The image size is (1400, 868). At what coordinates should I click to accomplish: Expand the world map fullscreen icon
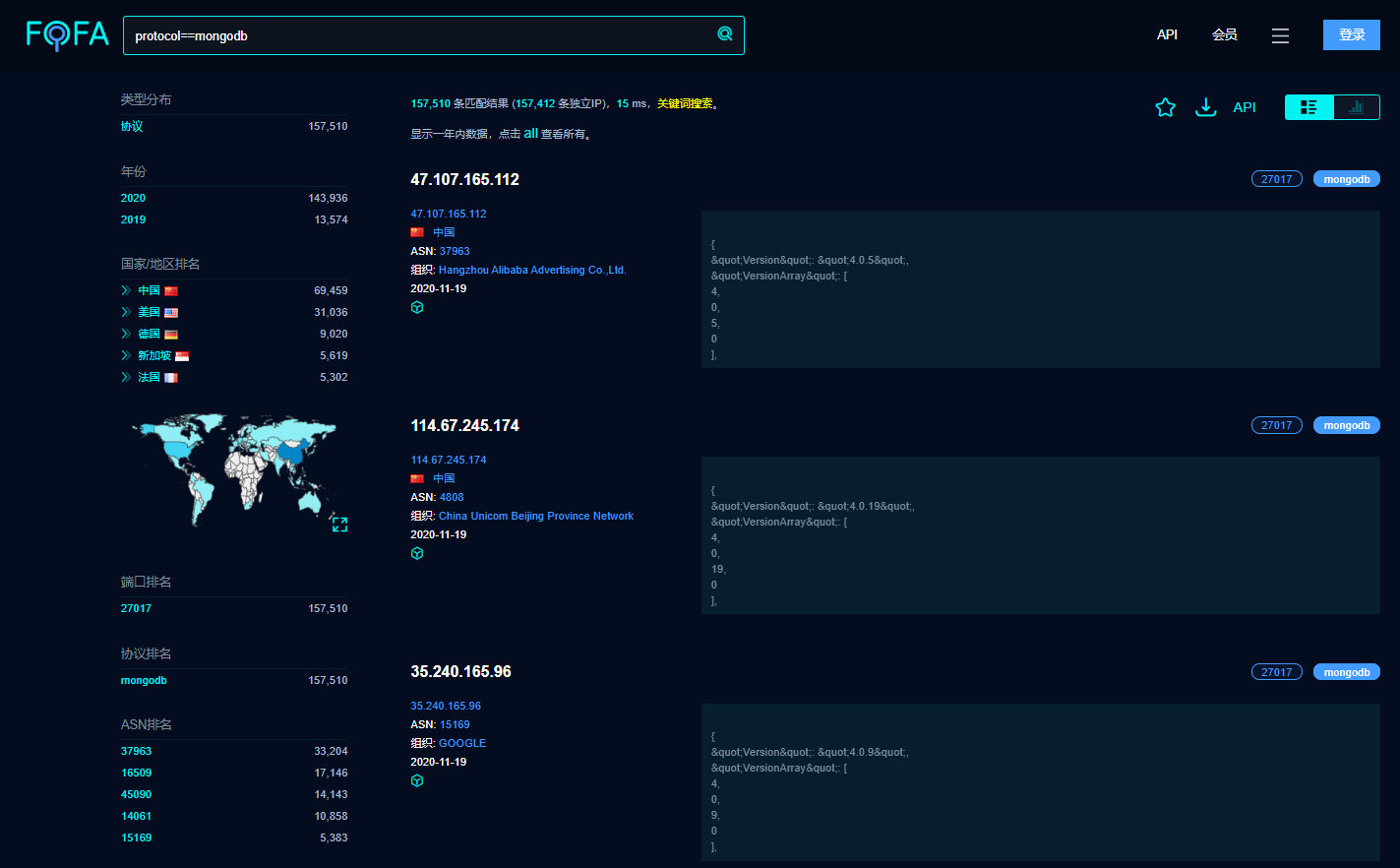(339, 524)
